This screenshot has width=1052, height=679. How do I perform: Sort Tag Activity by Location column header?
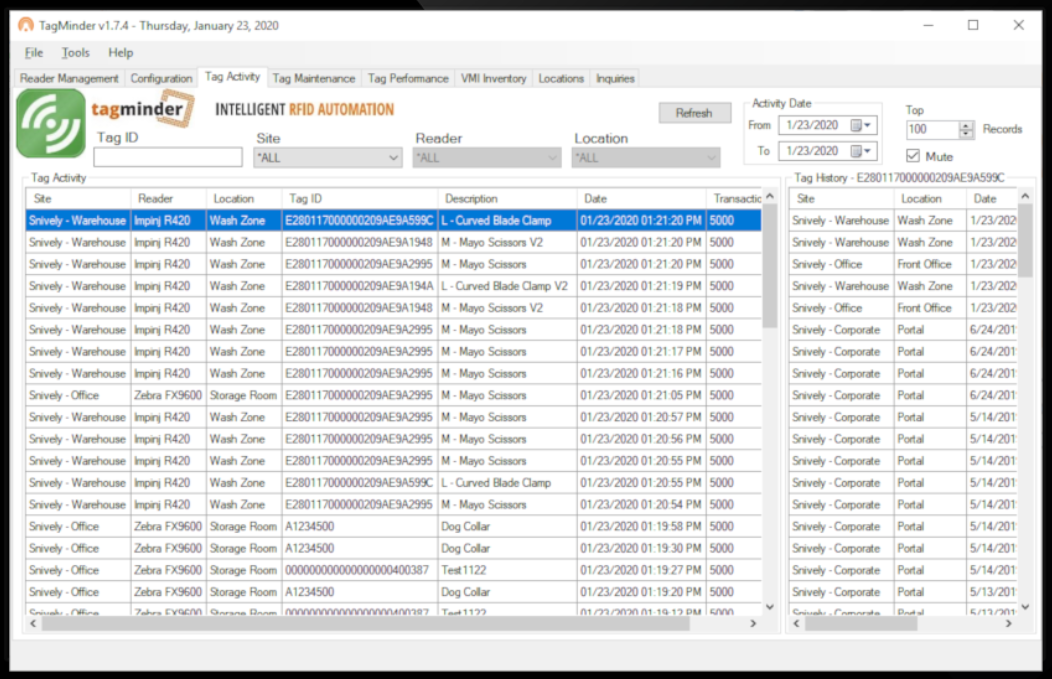(244, 199)
